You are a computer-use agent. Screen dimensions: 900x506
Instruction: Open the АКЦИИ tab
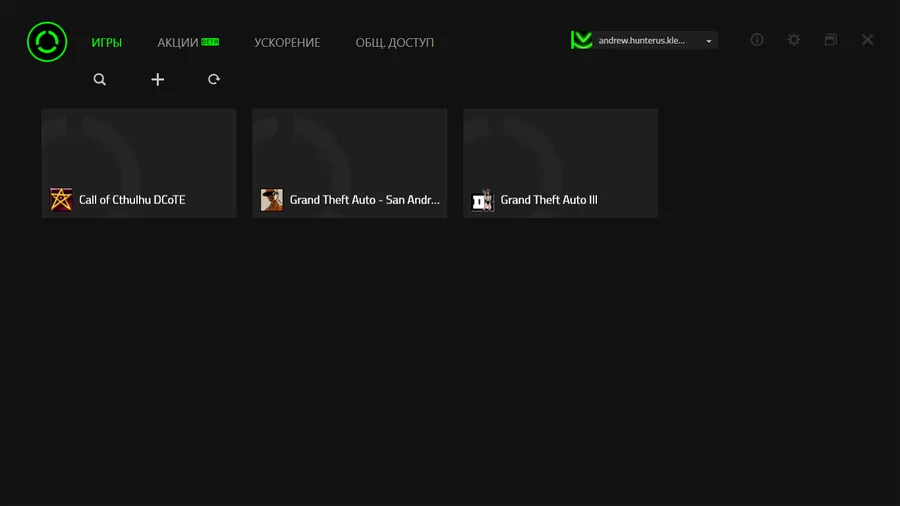point(178,42)
